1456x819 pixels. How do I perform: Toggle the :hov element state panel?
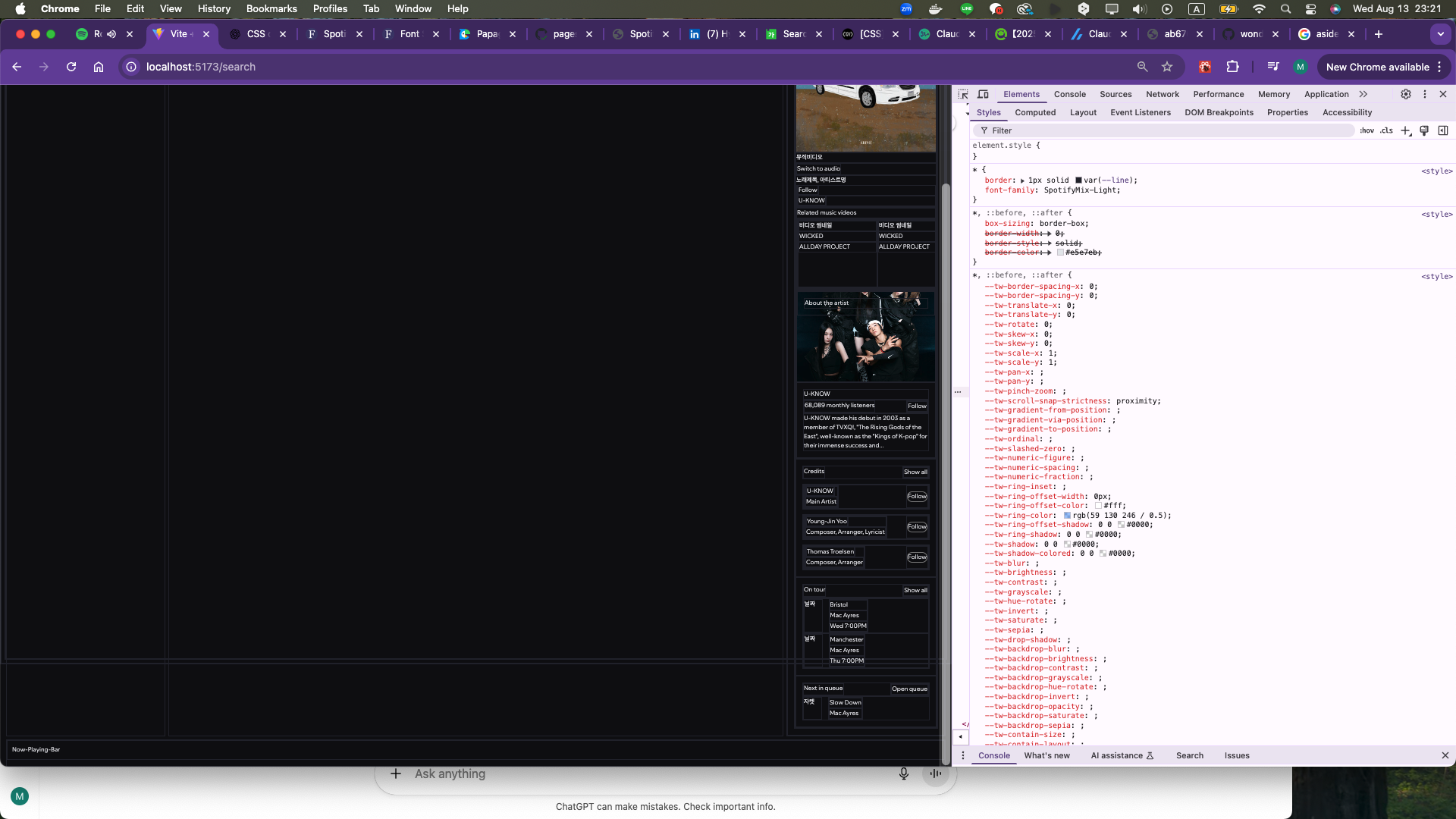click(1367, 130)
